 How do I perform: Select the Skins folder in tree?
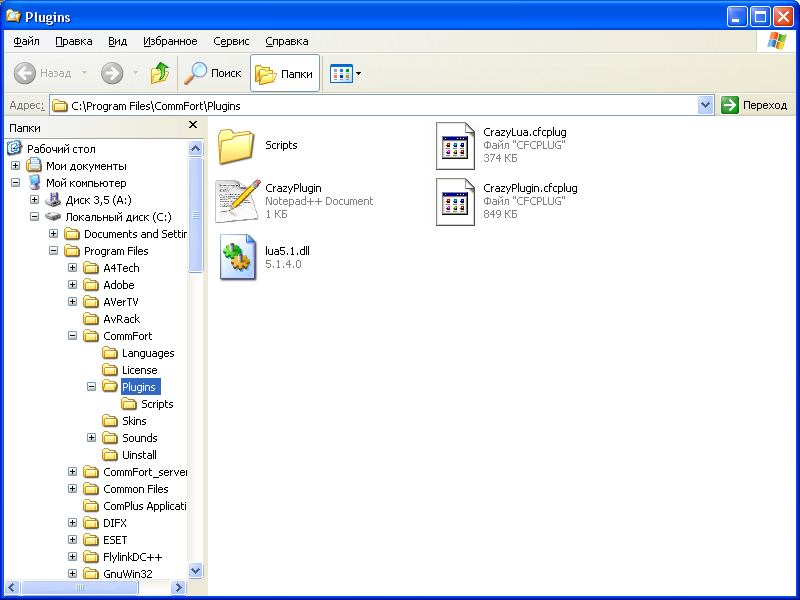click(x=134, y=421)
